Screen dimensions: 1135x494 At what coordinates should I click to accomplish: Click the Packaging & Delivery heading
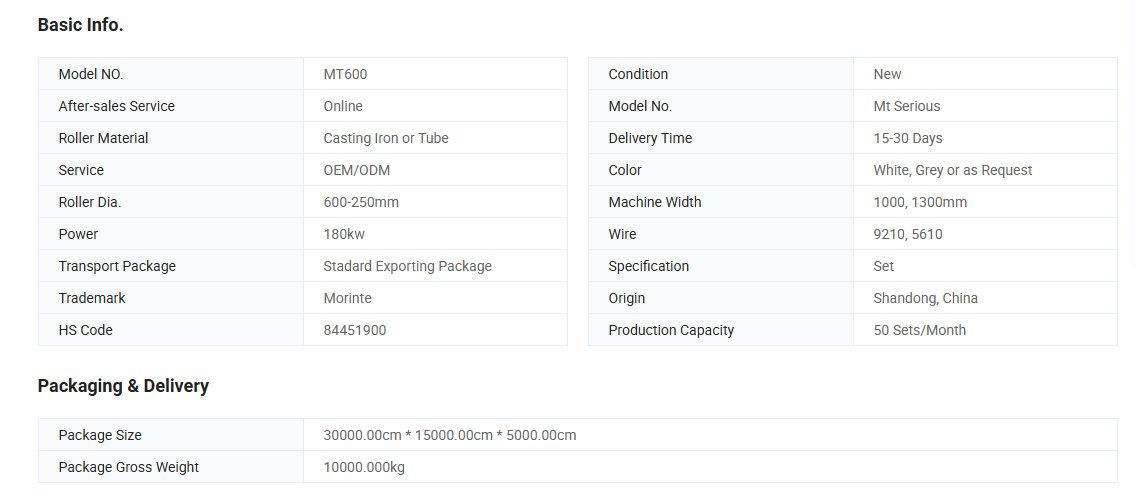[123, 386]
